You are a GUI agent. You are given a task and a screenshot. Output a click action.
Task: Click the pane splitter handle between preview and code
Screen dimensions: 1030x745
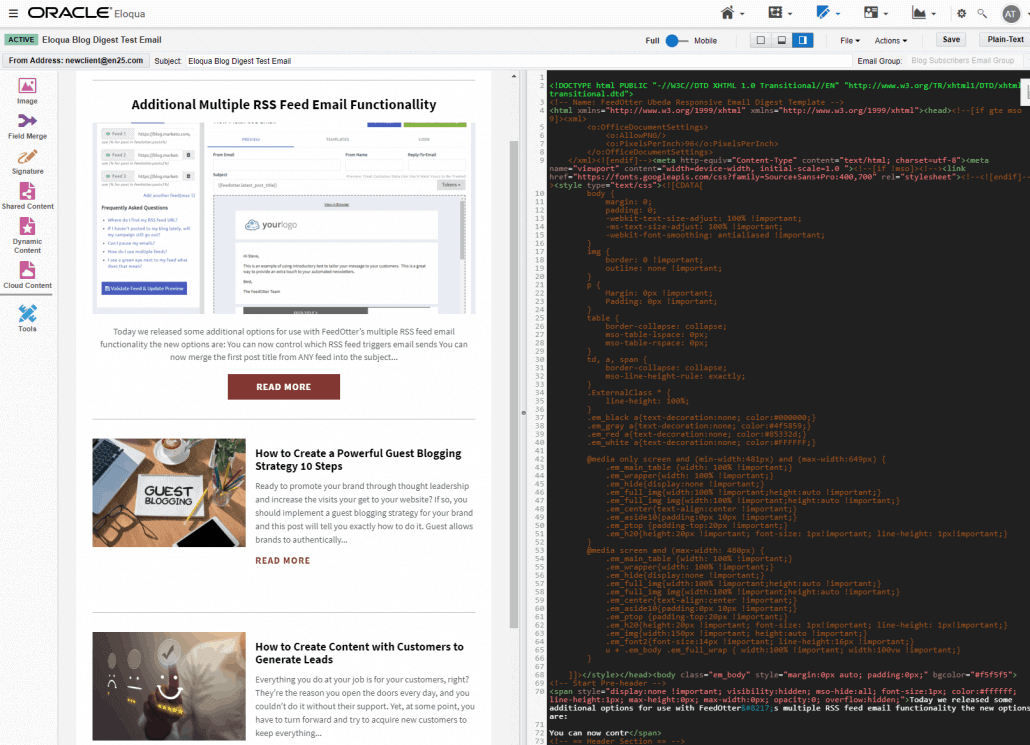[524, 413]
